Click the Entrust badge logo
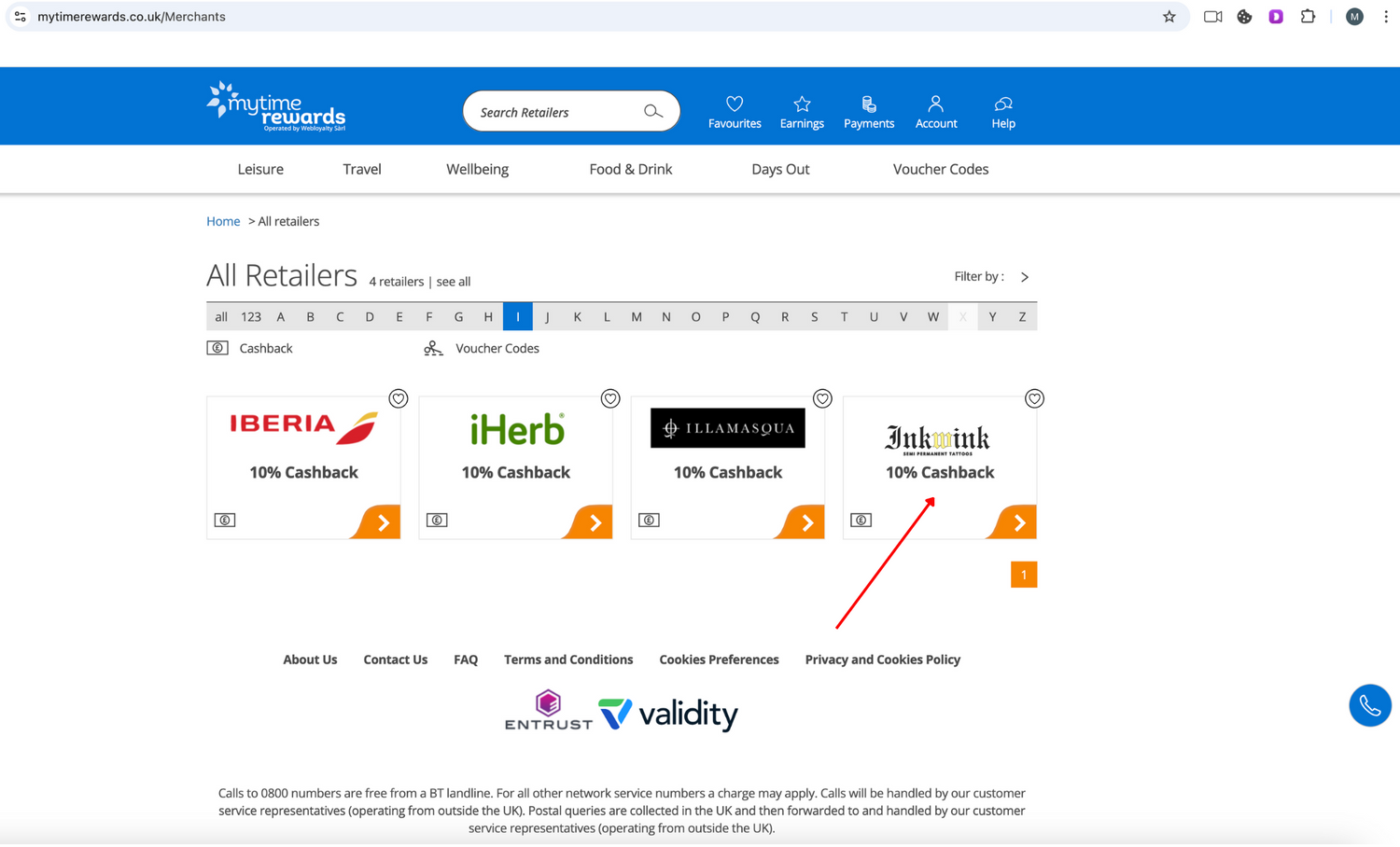Viewport: 1400px width, 847px height. coord(549,710)
